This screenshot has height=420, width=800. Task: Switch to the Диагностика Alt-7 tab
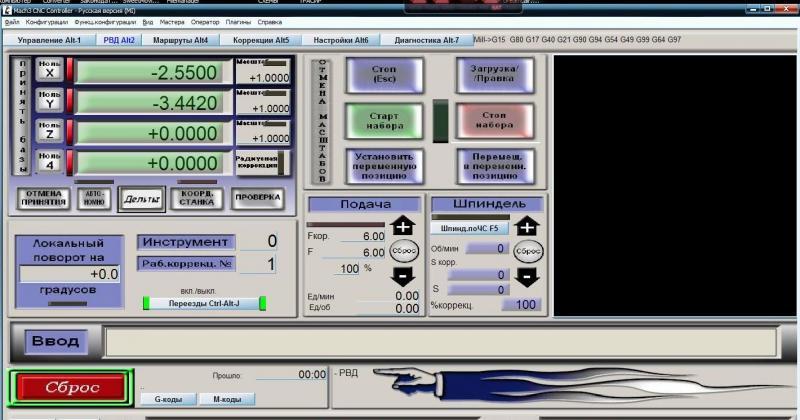[427, 40]
